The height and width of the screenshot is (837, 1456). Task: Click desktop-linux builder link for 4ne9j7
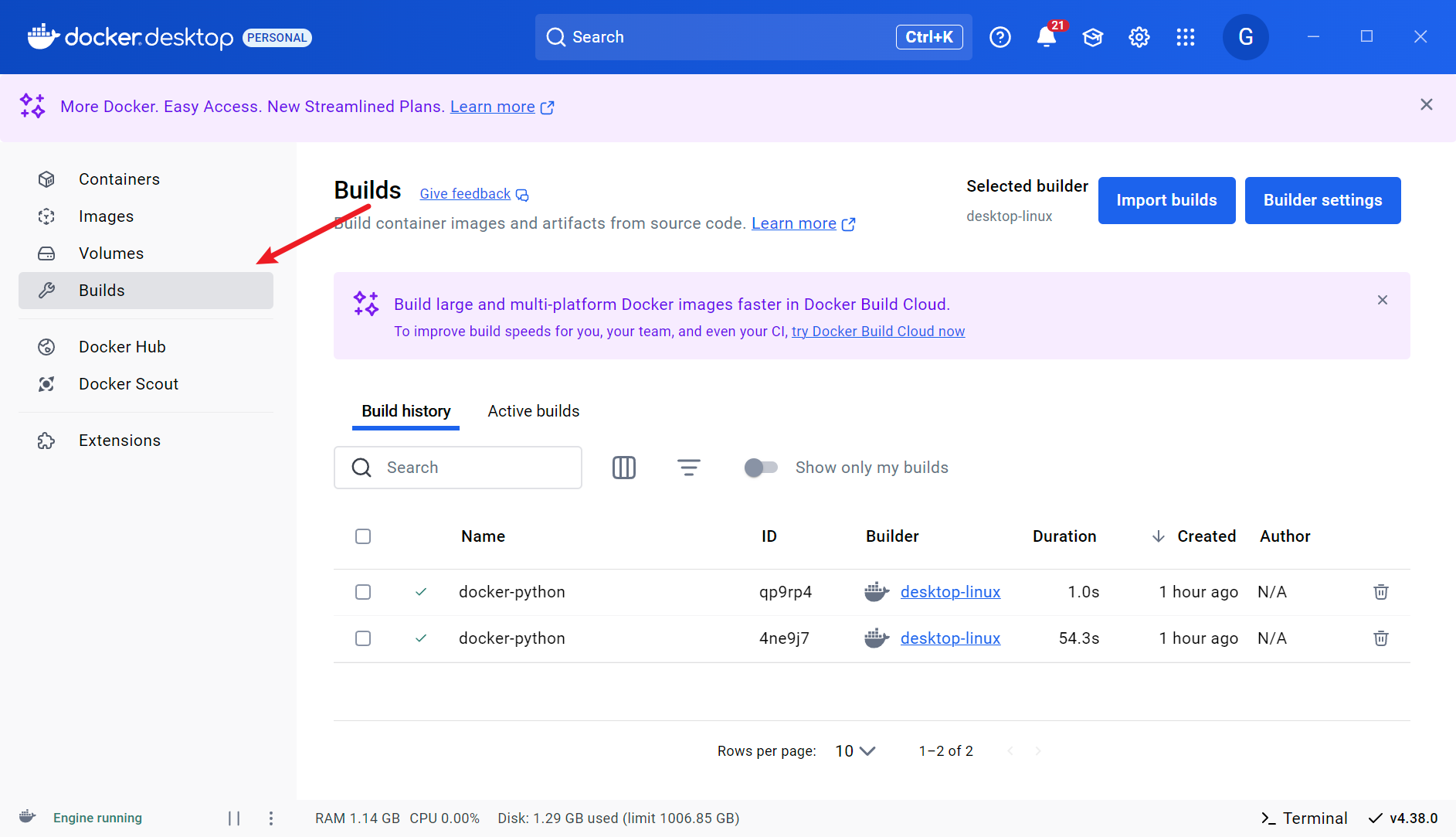click(950, 638)
